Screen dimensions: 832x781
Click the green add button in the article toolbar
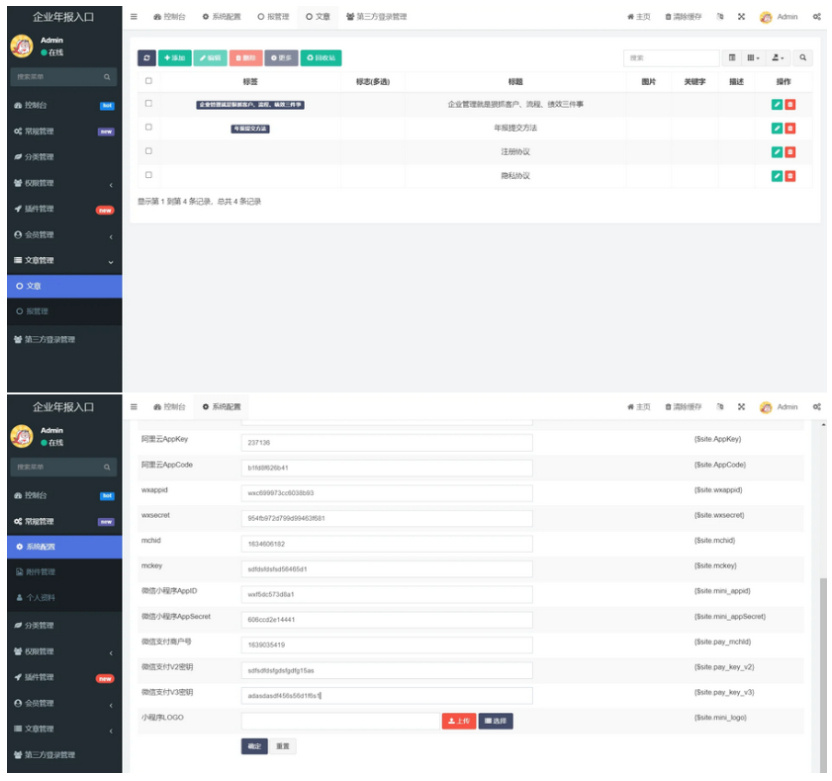175,58
